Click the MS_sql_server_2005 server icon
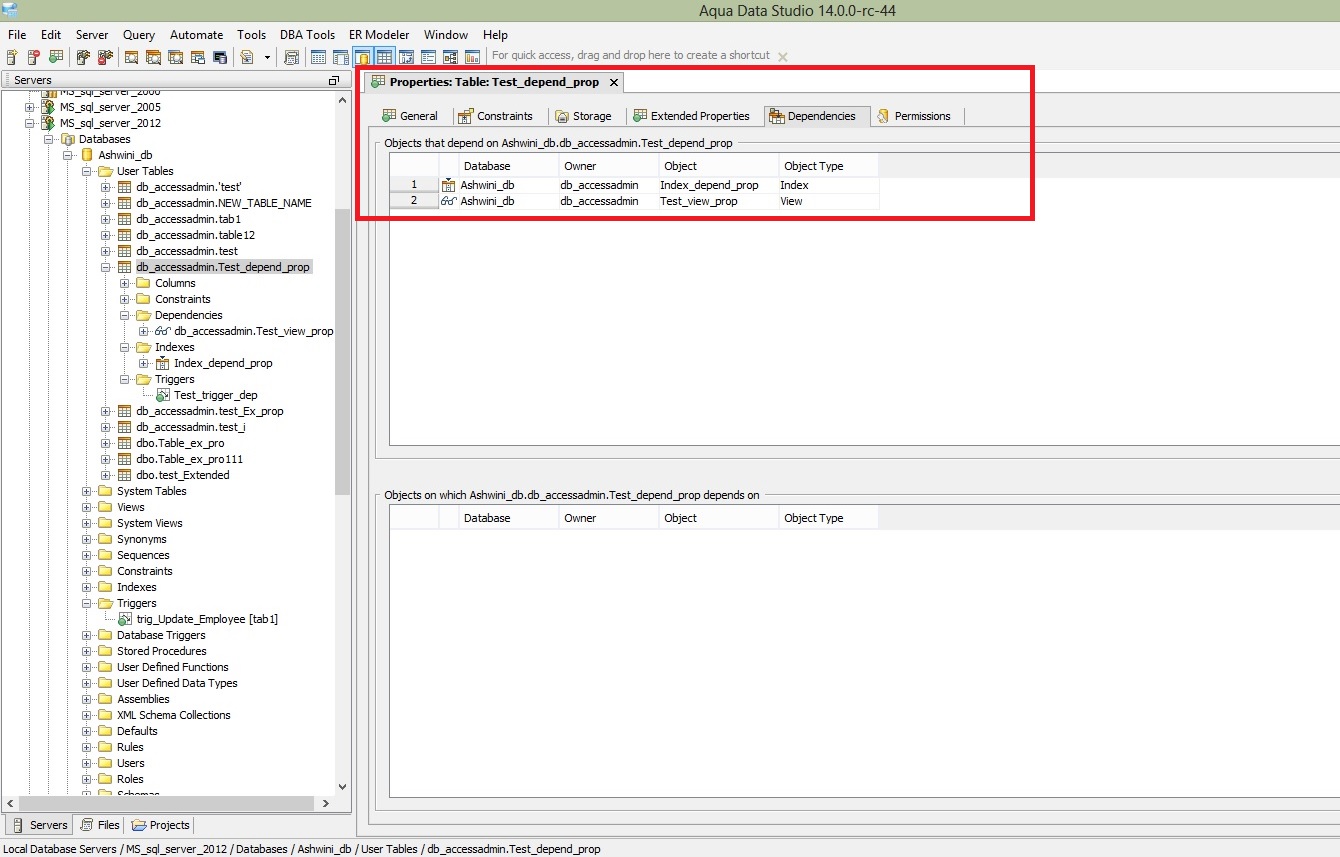The image size is (1340, 857). coord(47,107)
